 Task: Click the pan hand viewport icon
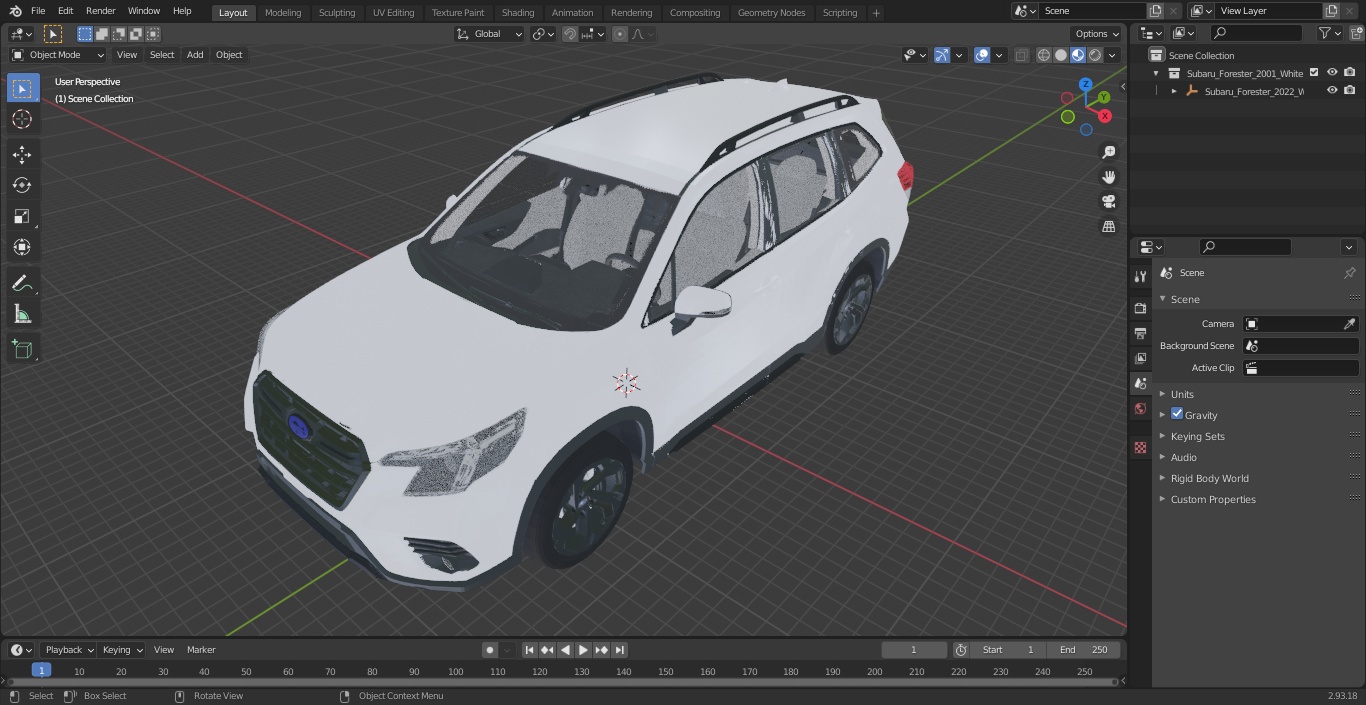1108,177
